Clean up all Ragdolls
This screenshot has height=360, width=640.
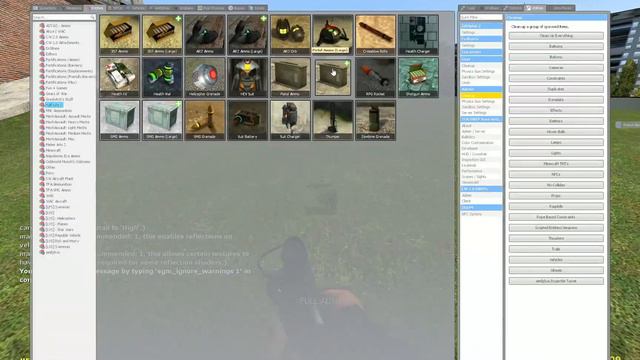[x=556, y=207]
